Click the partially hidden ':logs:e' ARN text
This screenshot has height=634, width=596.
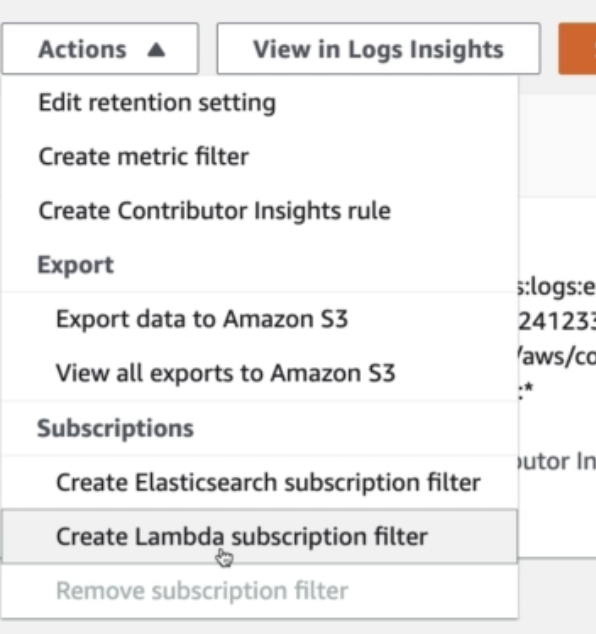[x=557, y=287]
